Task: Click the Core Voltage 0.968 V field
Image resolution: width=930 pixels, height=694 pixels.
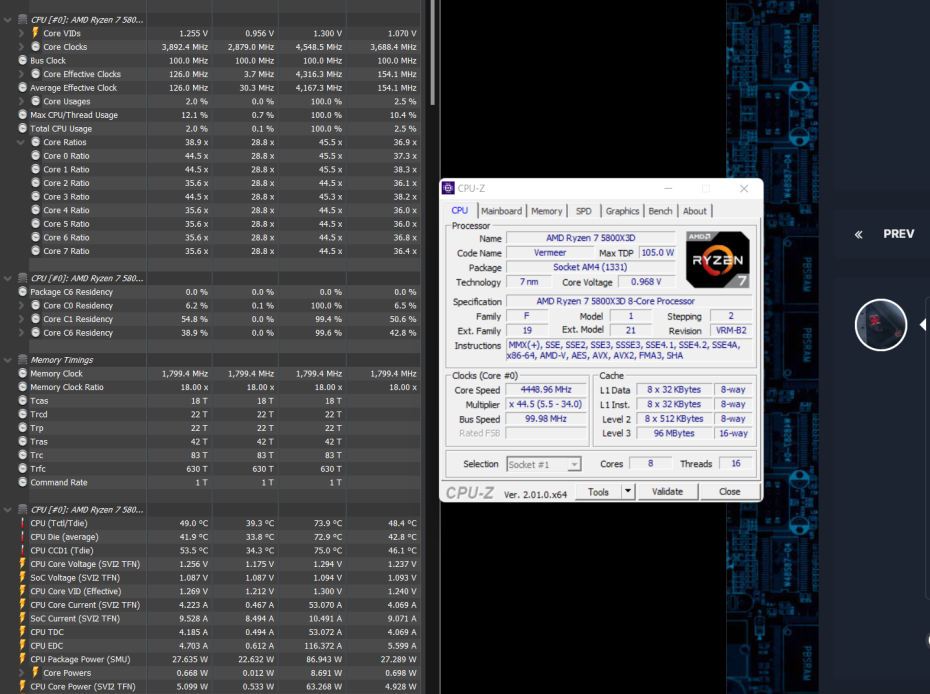Action: click(646, 282)
